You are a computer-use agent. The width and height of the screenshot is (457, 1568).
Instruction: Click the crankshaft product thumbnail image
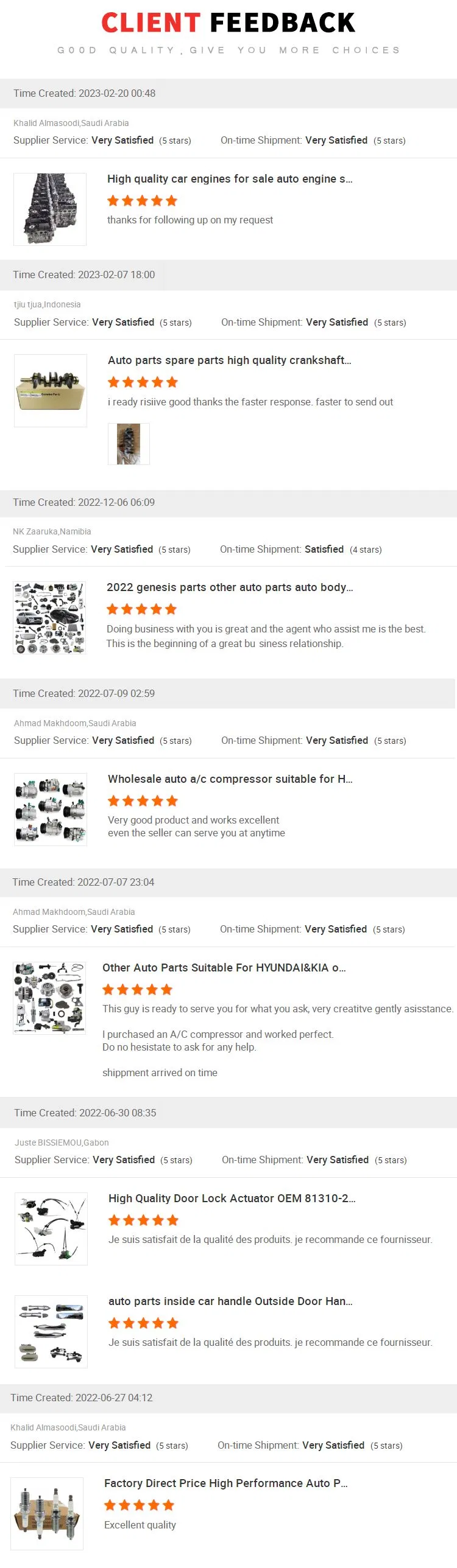tap(51, 391)
